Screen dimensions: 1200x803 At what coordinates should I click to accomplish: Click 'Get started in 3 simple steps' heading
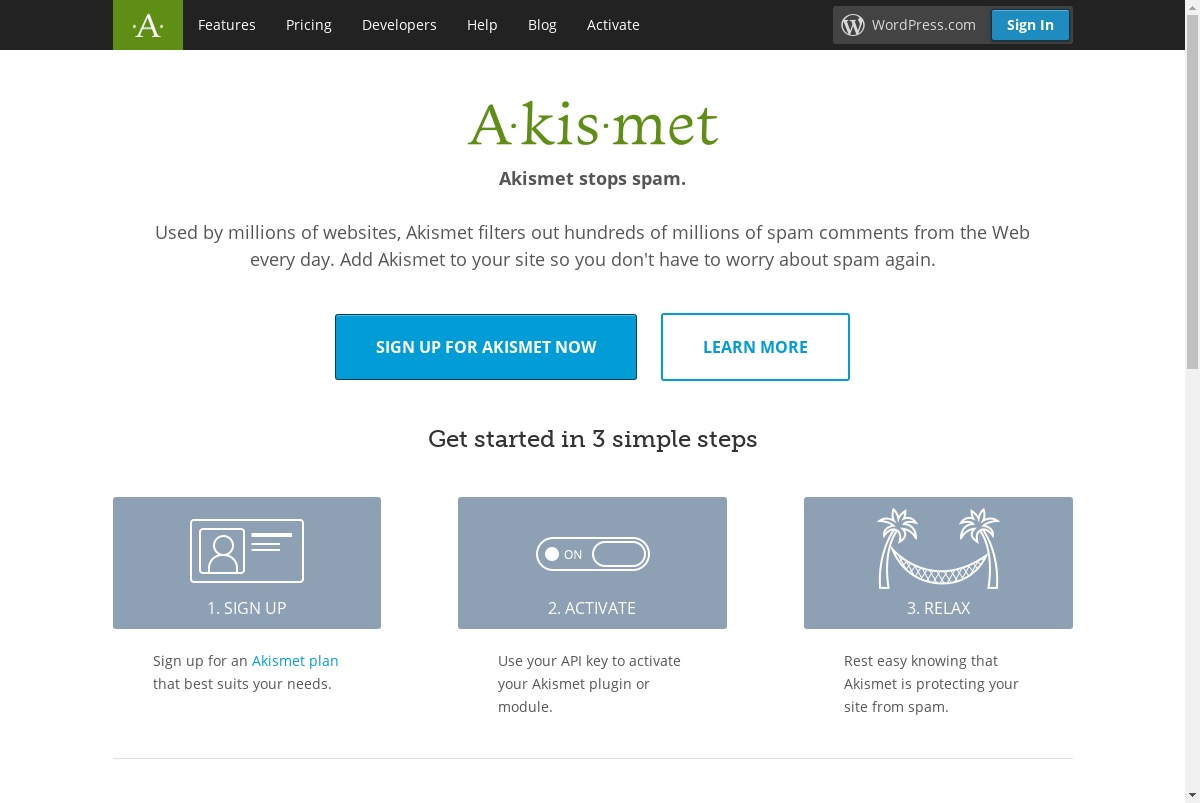(593, 439)
